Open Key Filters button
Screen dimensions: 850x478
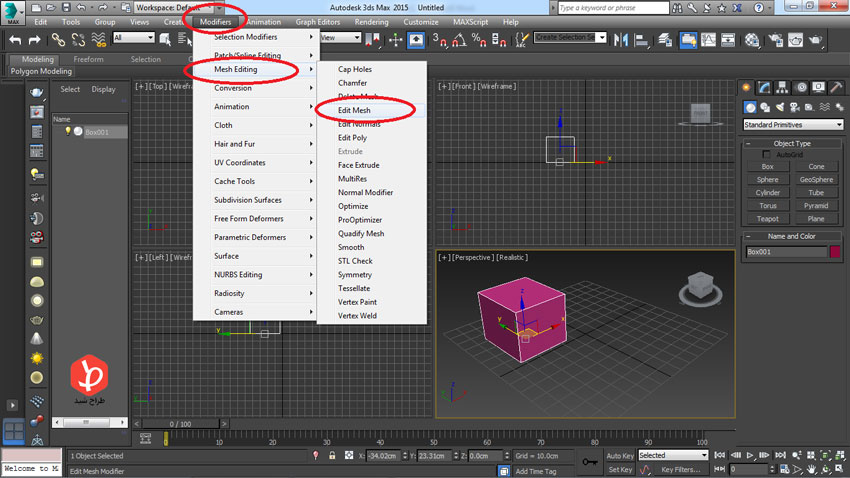click(680, 470)
